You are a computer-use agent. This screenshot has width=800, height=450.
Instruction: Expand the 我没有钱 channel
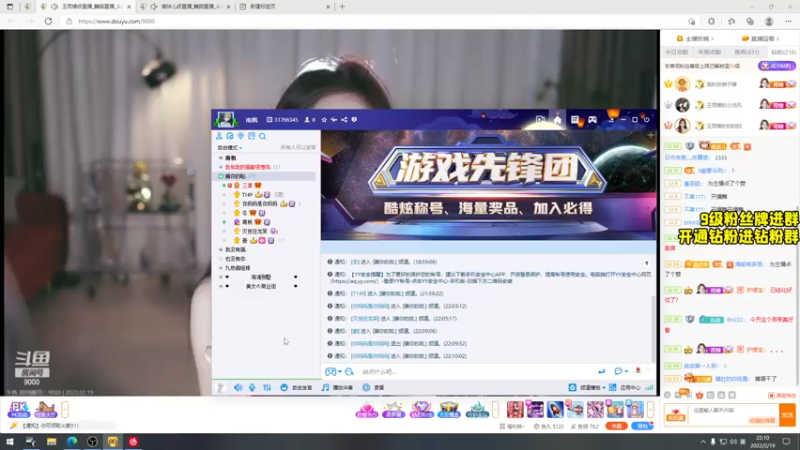(x=221, y=250)
